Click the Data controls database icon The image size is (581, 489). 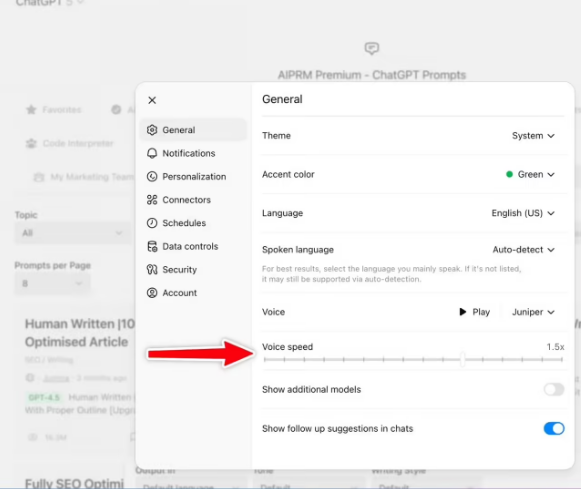[152, 246]
